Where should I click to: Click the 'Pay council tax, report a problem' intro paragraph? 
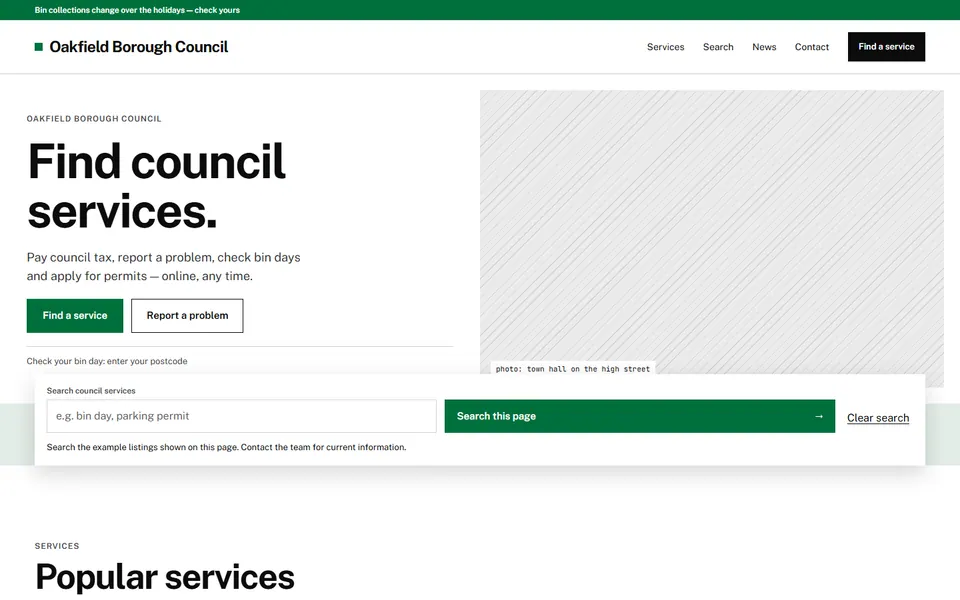click(x=163, y=267)
